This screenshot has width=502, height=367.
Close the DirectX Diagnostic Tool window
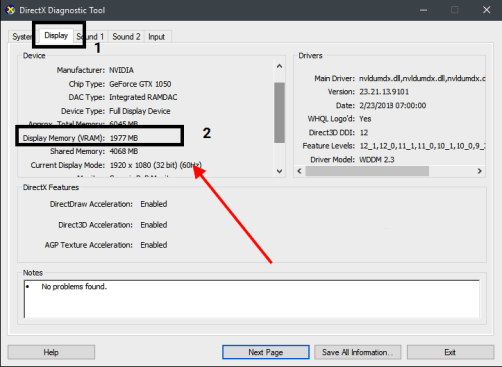[x=486, y=10]
